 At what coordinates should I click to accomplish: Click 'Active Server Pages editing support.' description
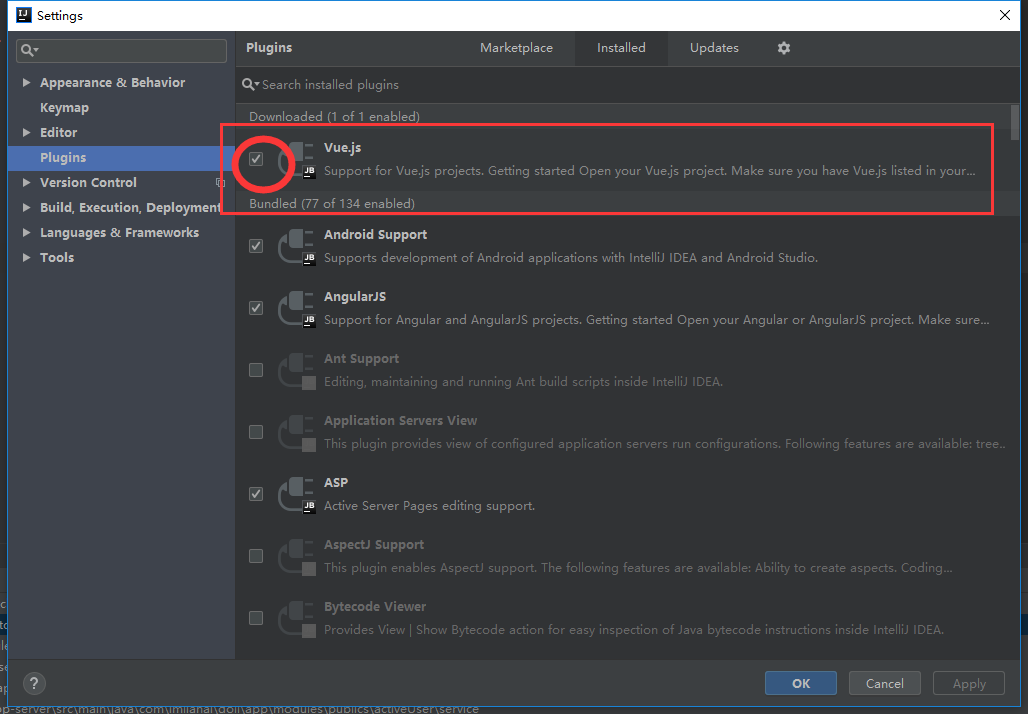pyautogui.click(x=429, y=506)
